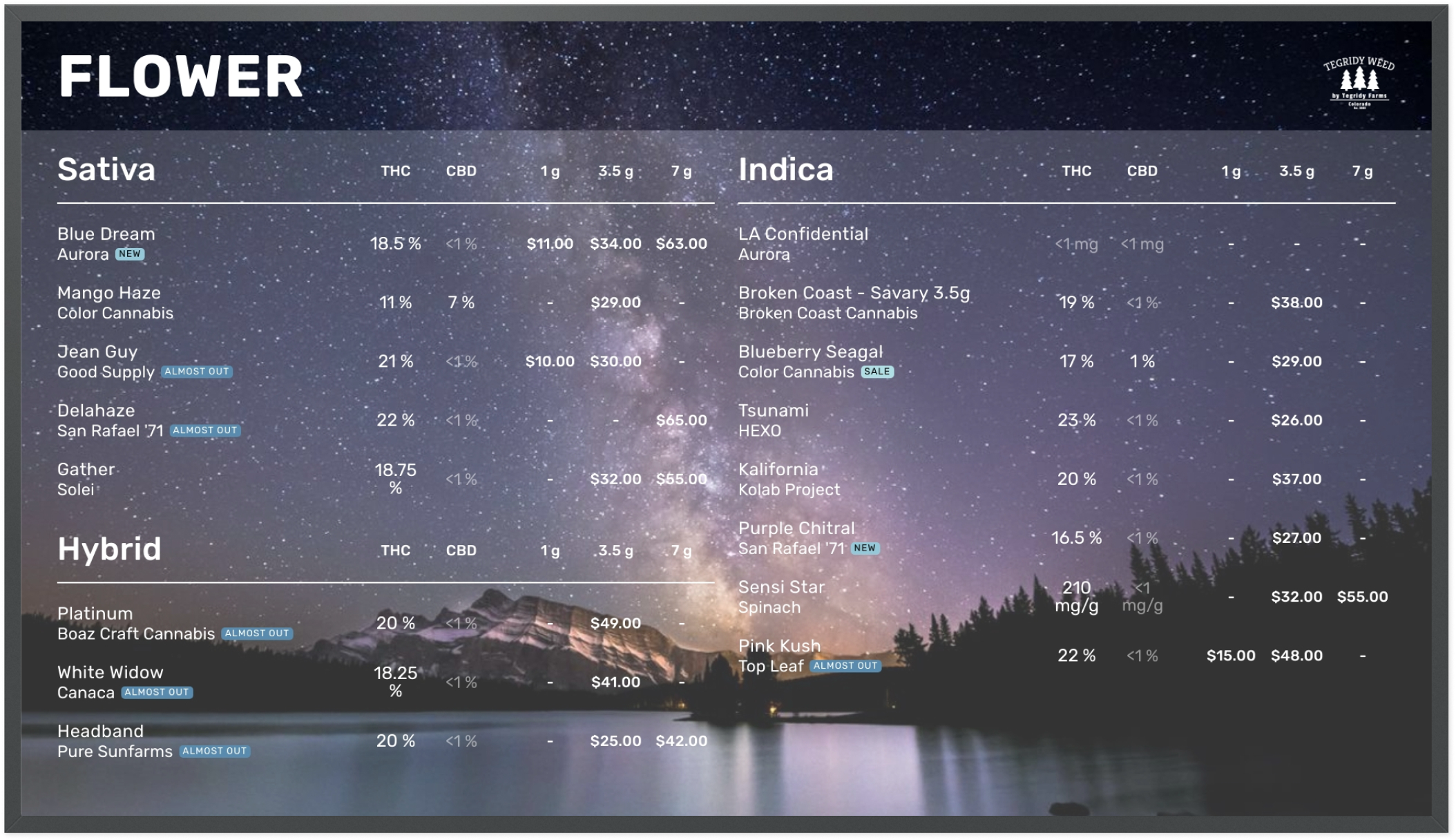Screen dimensions: 1456x840
Task: Click Blue Dream 18.5 % THC value
Action: tap(396, 244)
